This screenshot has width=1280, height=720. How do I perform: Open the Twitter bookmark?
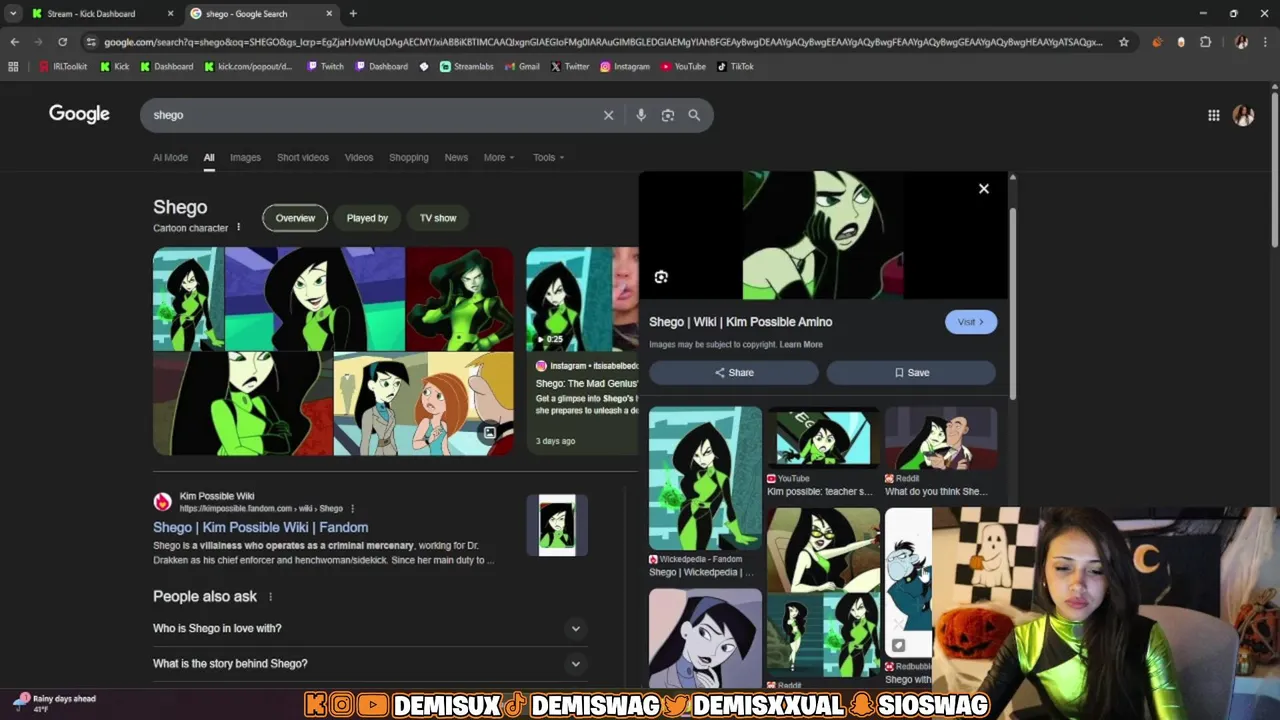[570, 67]
